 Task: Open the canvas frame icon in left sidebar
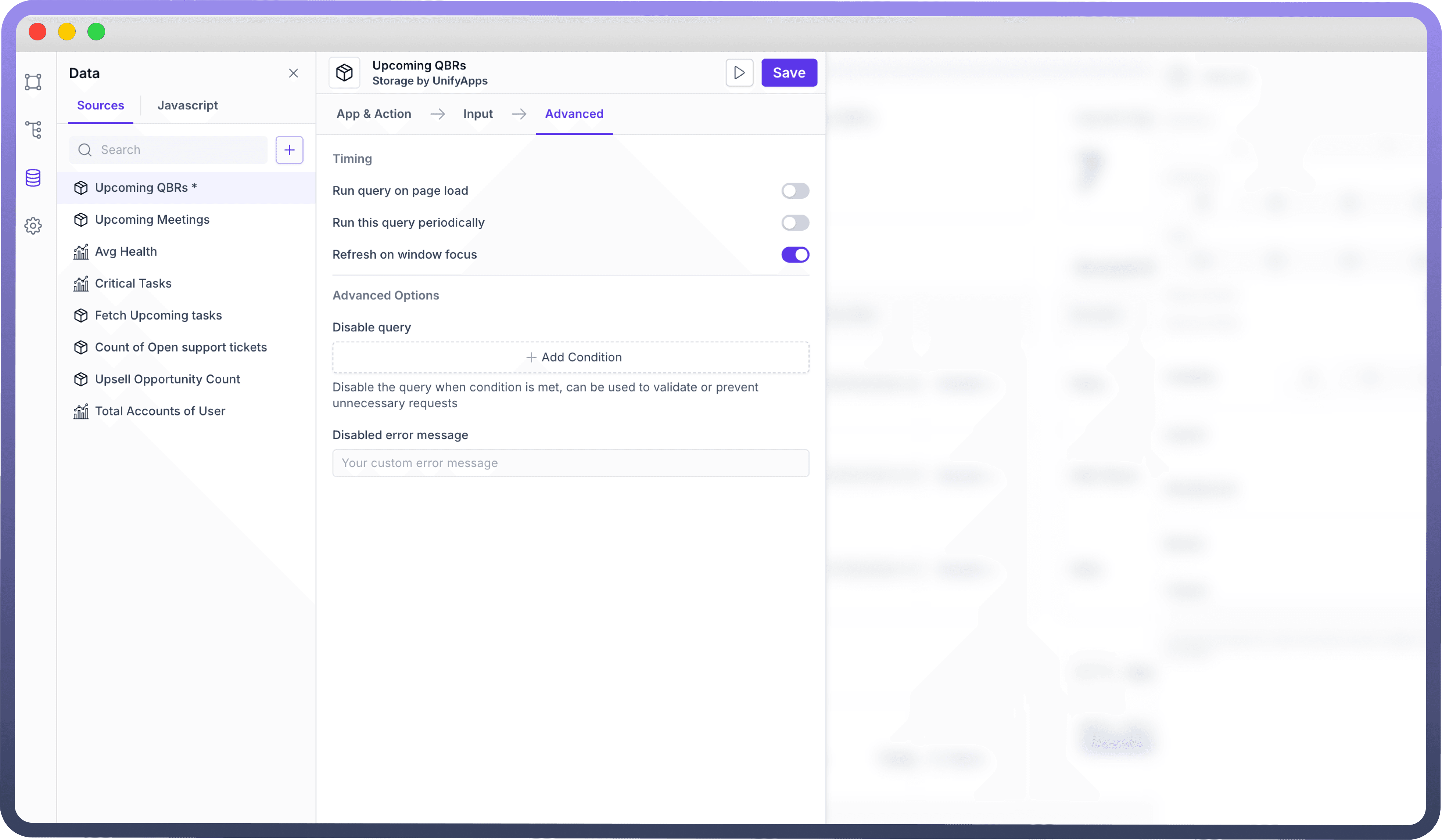(33, 82)
